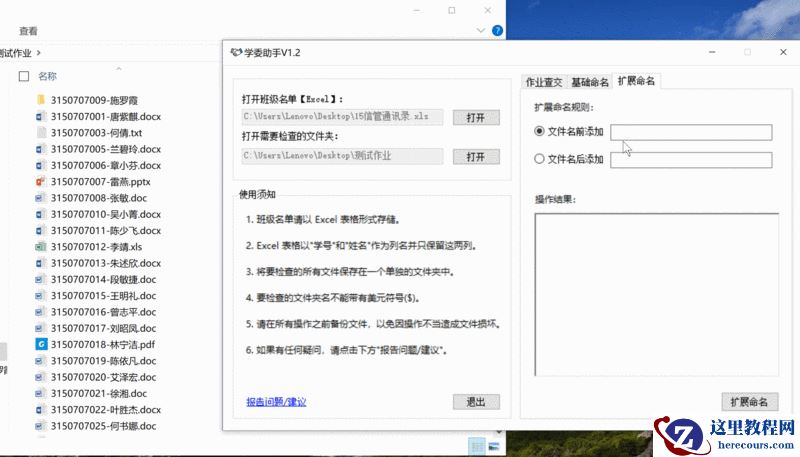Expand the 测试作业 breadcrumb arrow
The width and height of the screenshot is (800, 457).
coord(39,53)
